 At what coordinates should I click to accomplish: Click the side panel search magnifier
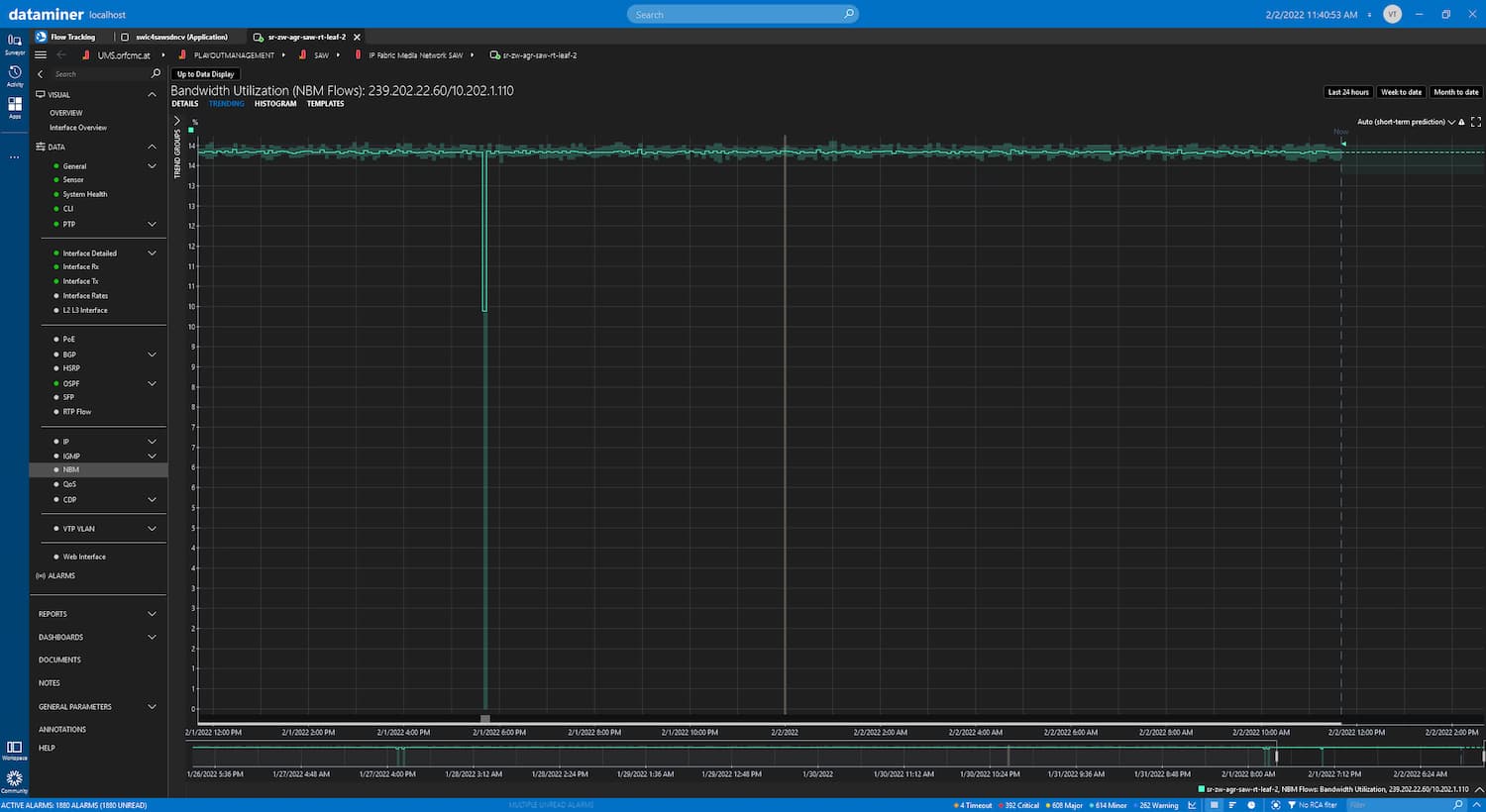point(156,73)
